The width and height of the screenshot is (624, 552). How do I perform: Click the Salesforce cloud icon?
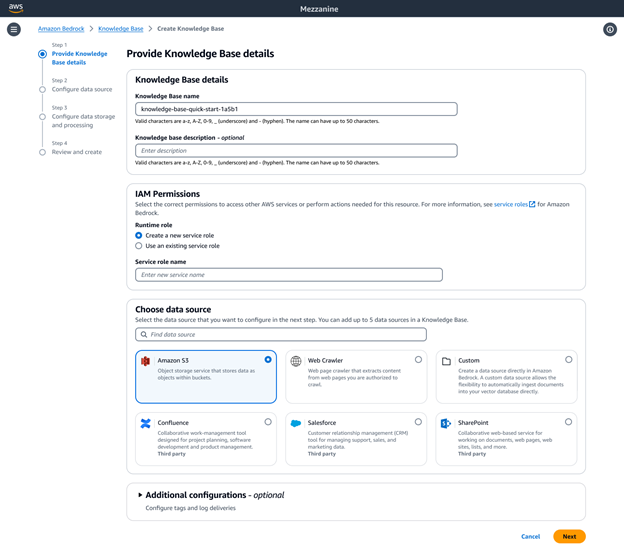[x=296, y=424]
